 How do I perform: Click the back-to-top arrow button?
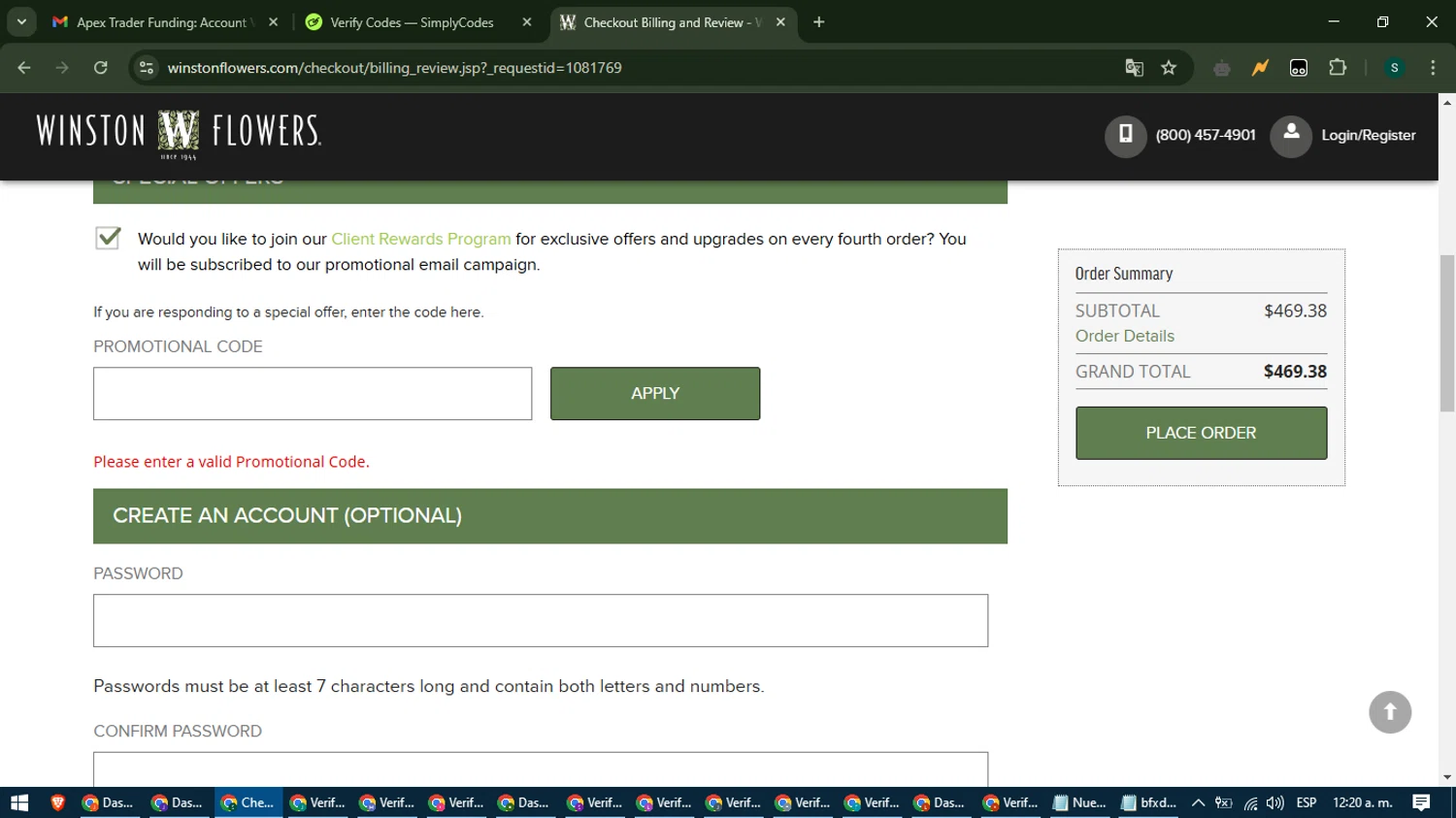pos(1390,712)
